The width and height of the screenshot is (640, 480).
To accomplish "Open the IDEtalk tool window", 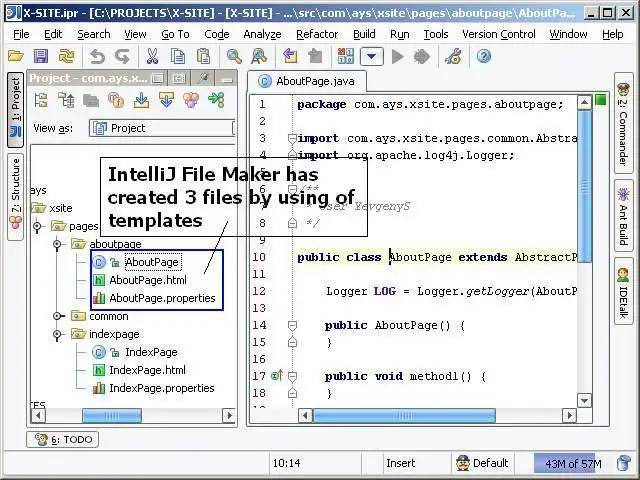I will [623, 291].
